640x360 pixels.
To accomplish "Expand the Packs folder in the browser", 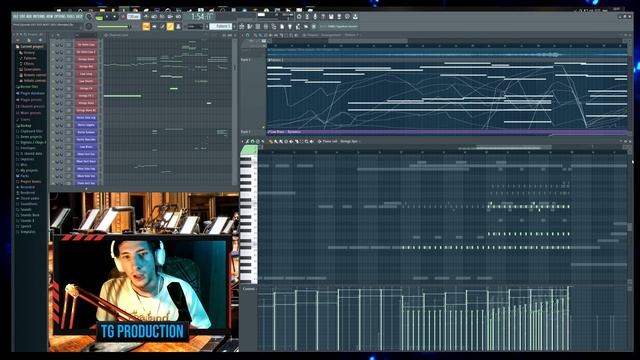I will 23,176.
